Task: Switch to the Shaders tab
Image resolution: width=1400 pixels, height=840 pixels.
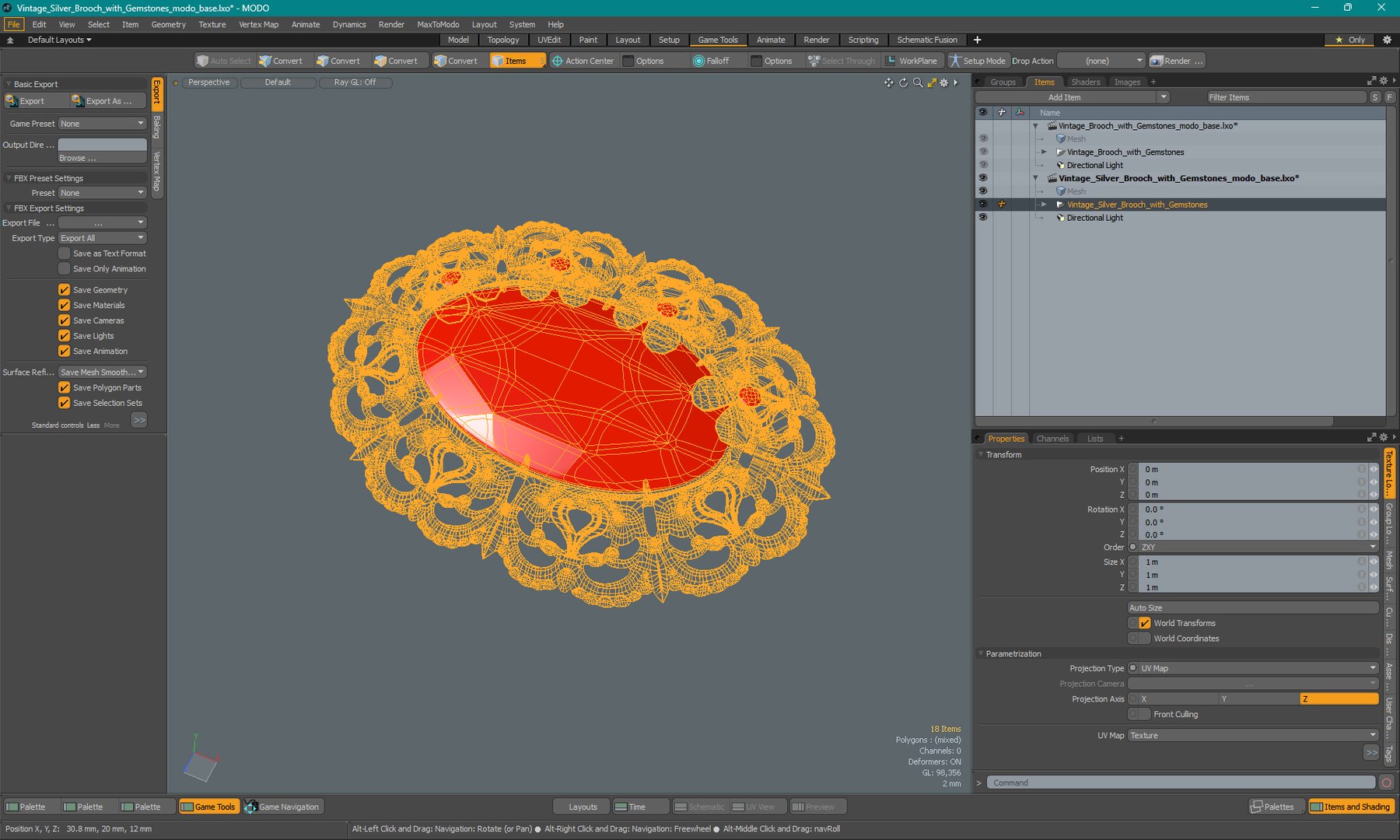Action: (1085, 82)
